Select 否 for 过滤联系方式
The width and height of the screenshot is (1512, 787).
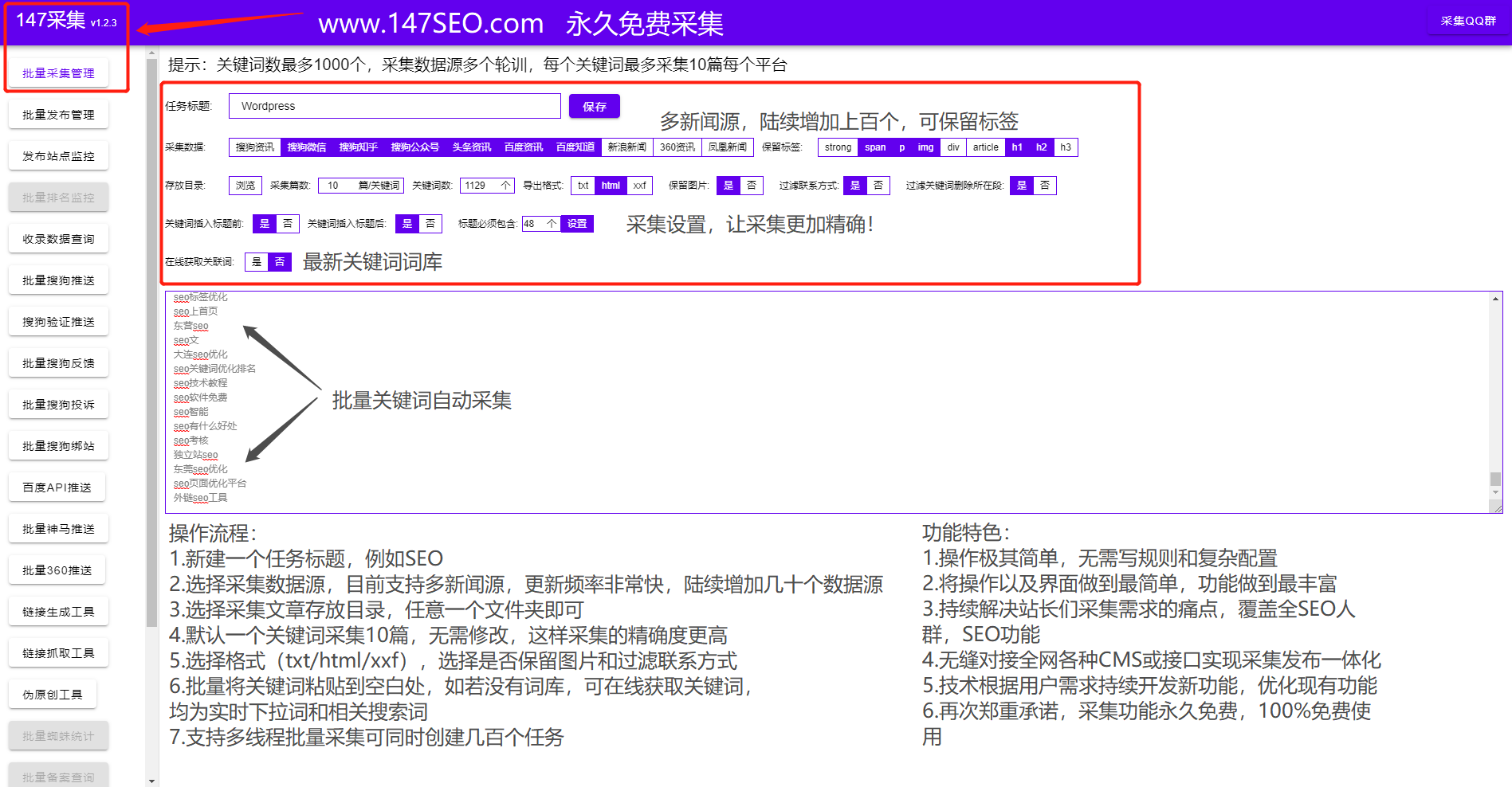[878, 185]
